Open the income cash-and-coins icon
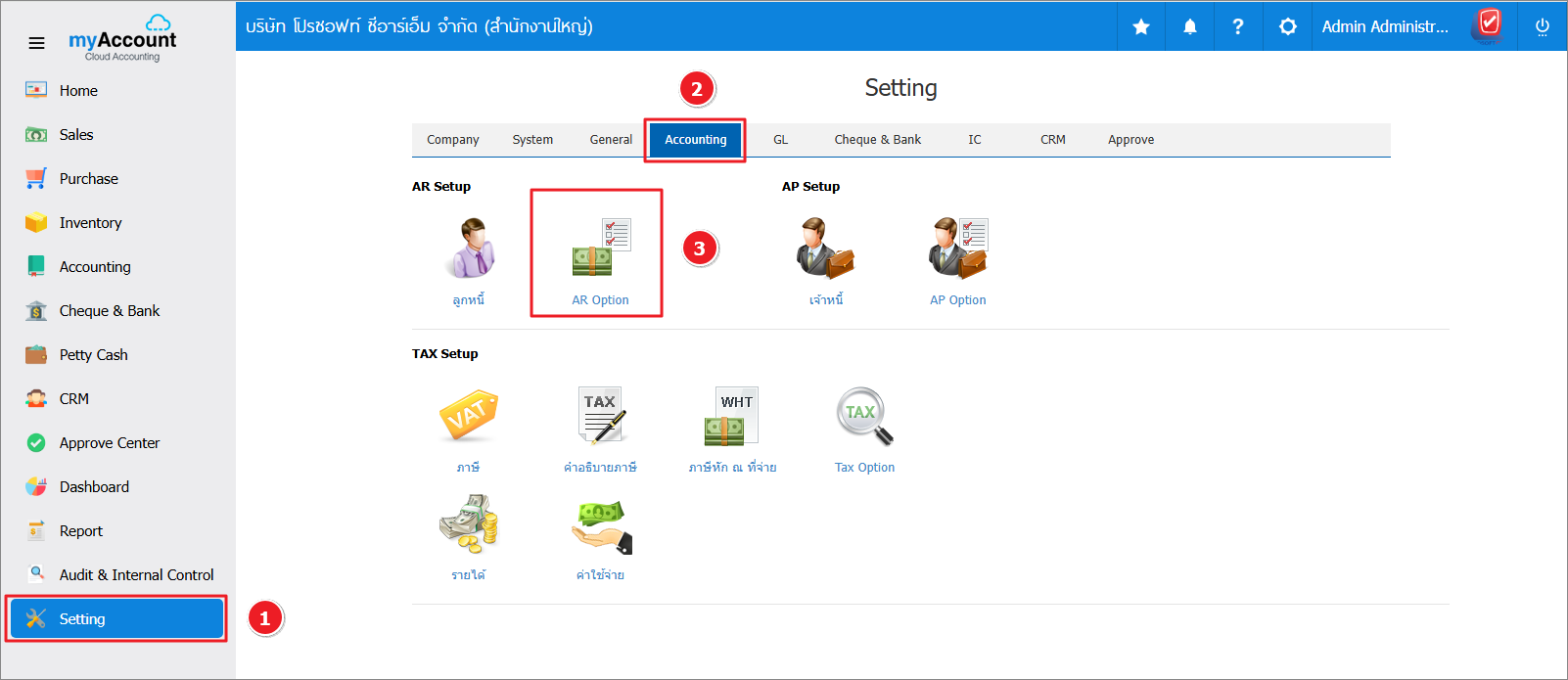The height and width of the screenshot is (680, 1568). point(468,524)
